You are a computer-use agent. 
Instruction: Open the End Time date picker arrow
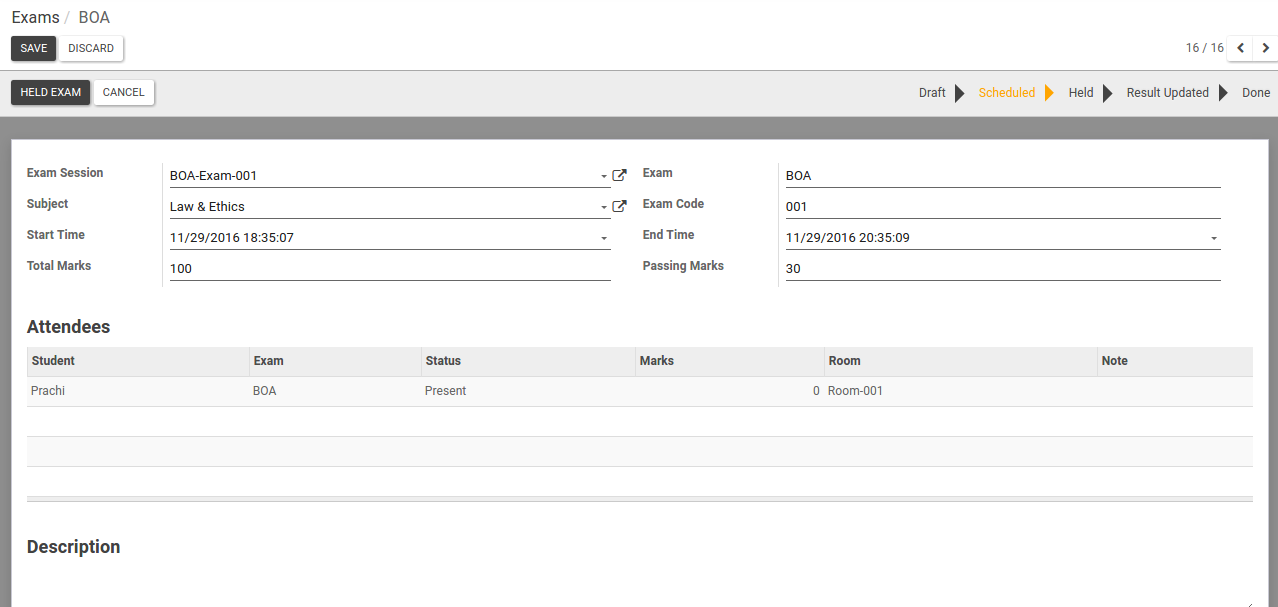pyautogui.click(x=1214, y=238)
